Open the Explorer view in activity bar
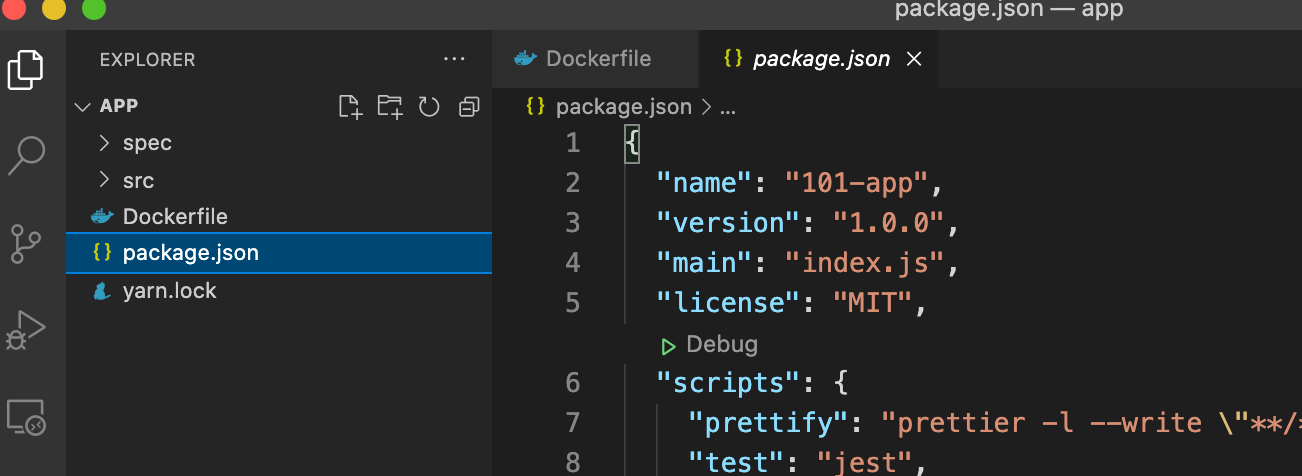Image resolution: width=1302 pixels, height=476 pixels. click(x=27, y=68)
